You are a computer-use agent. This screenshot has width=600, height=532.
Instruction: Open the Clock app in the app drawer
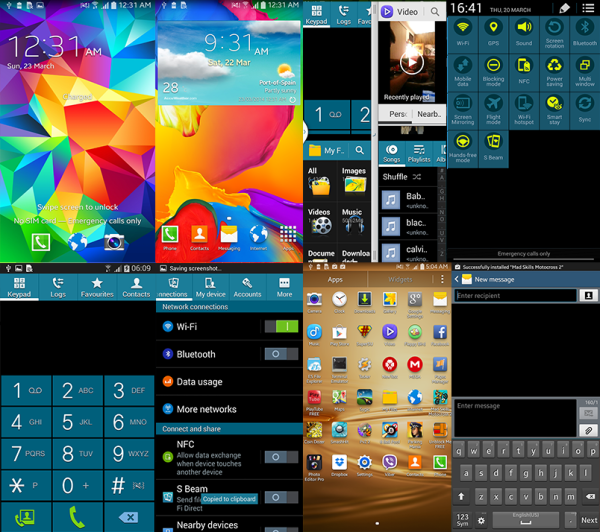point(339,299)
